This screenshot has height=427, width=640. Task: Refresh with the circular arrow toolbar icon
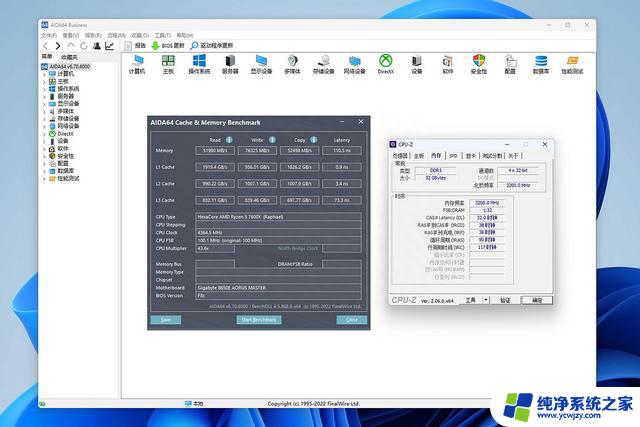(x=84, y=46)
